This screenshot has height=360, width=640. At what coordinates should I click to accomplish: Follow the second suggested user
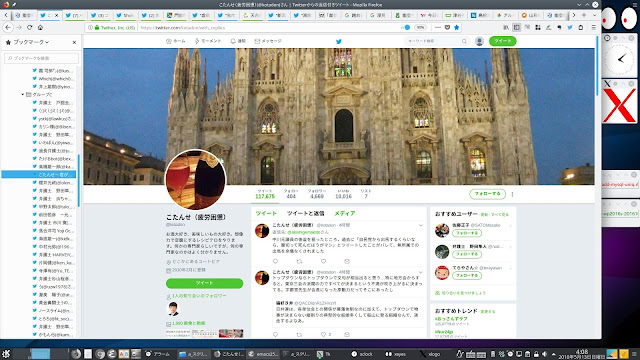467,254
